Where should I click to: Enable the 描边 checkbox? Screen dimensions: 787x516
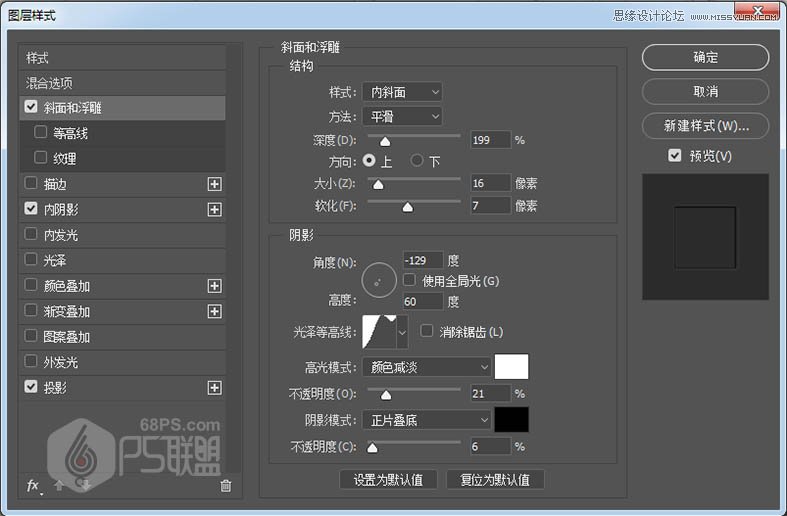[31, 183]
